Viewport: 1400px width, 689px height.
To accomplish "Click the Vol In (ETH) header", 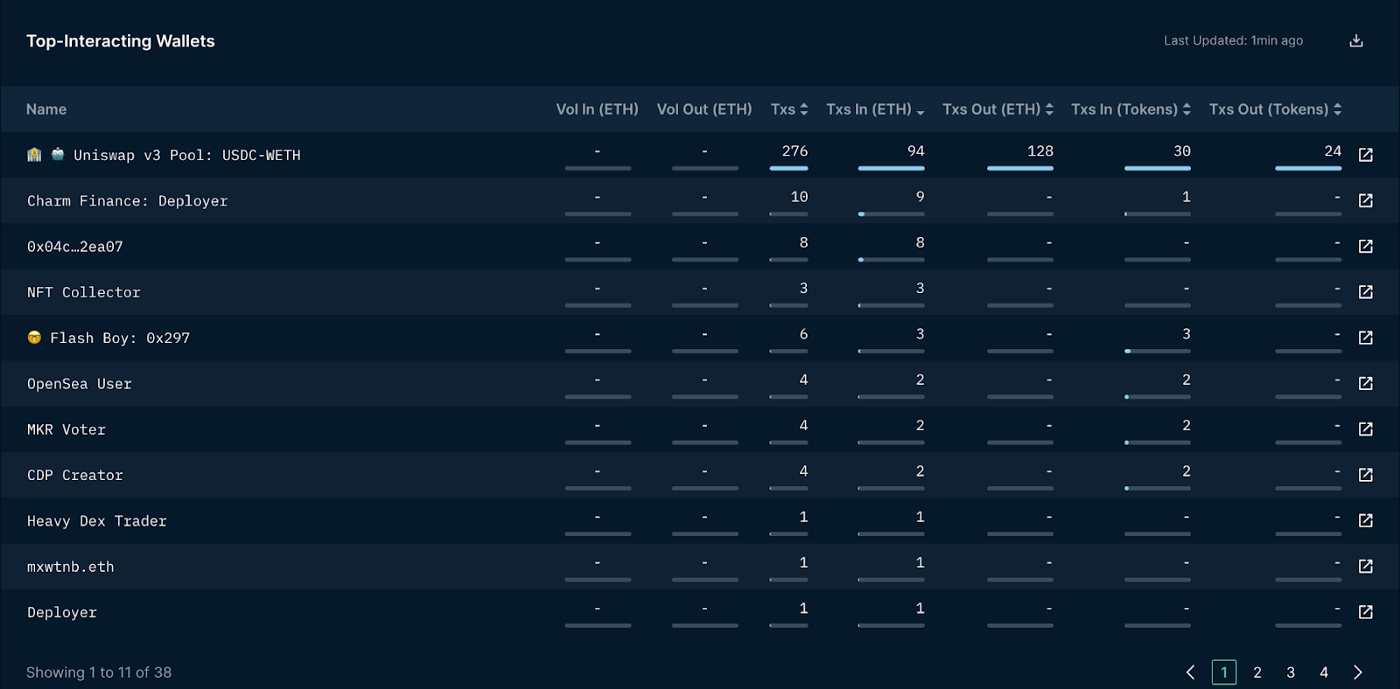I will coord(597,109).
